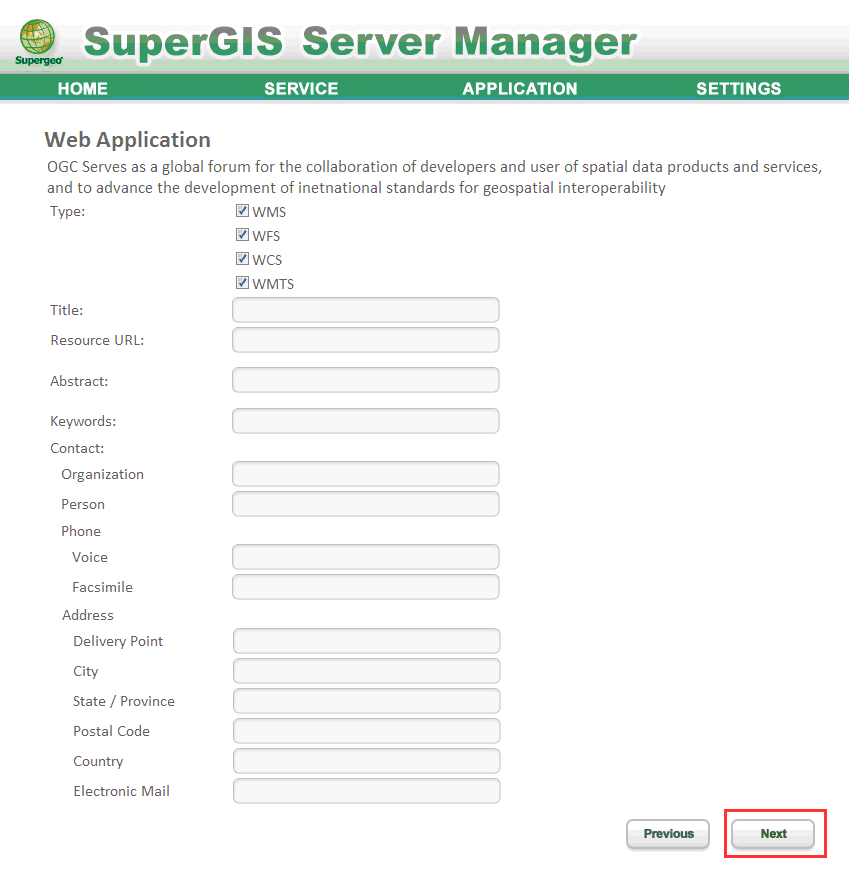Image resolution: width=849 pixels, height=881 pixels.
Task: Click the Organization input field
Action: point(366,474)
